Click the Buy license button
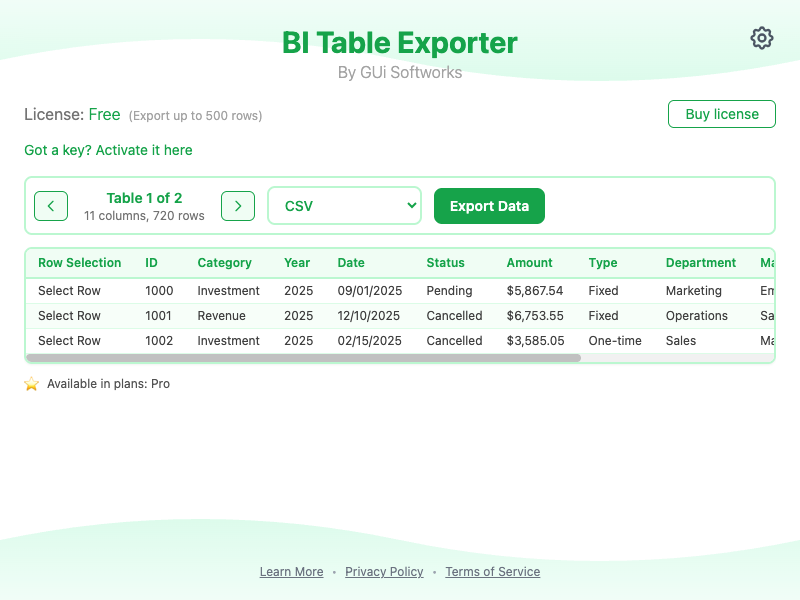This screenshot has width=800, height=600. pos(721,114)
